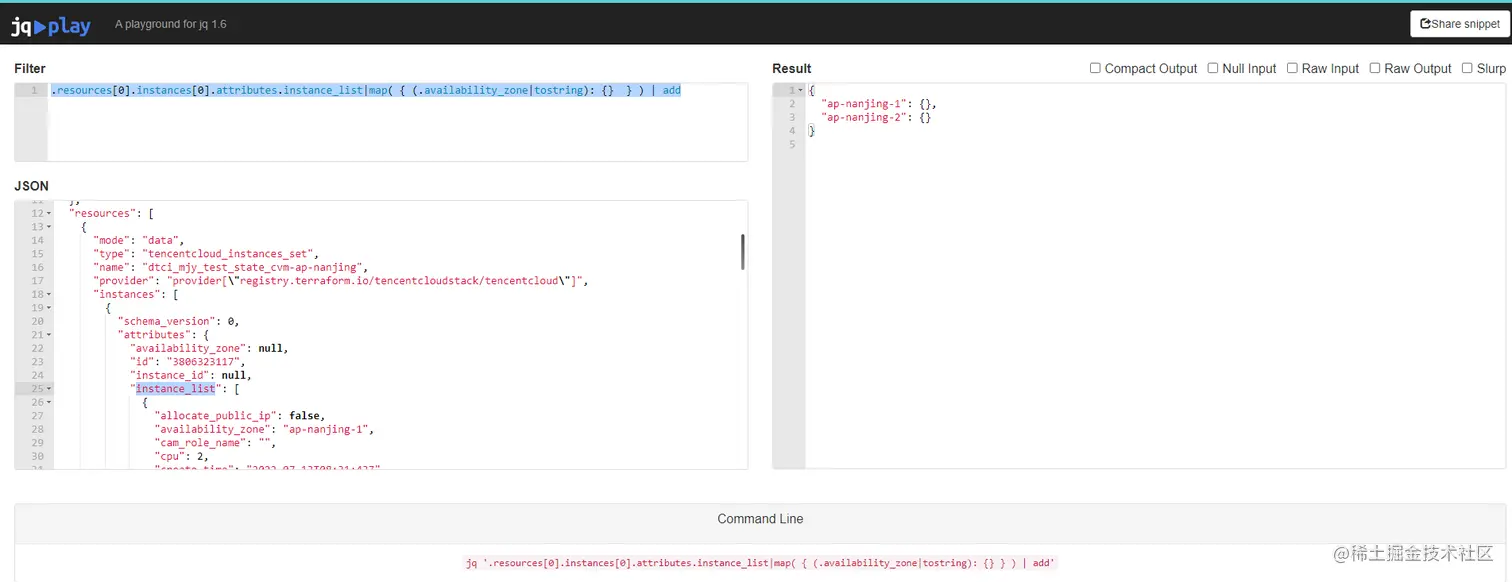Click the Command Line heading
This screenshot has height=582, width=1512.
point(760,519)
